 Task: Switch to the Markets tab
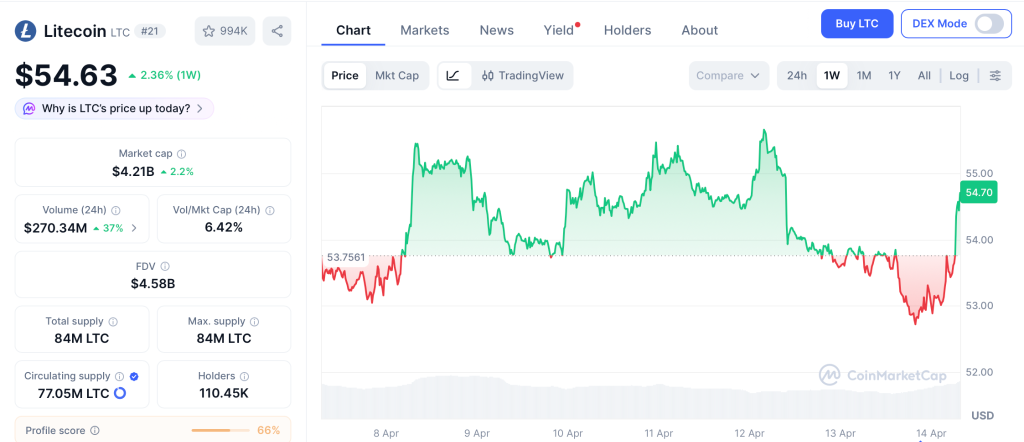coord(424,30)
